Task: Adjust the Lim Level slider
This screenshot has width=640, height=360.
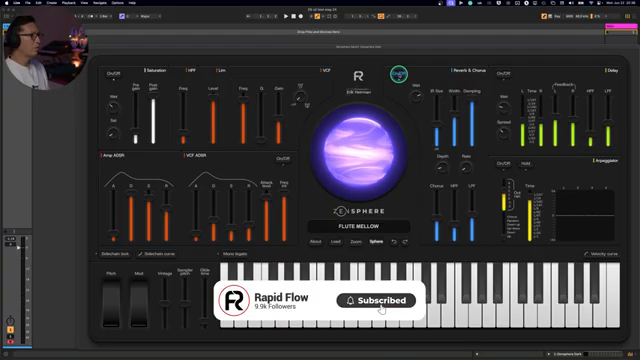Action: coord(213,118)
